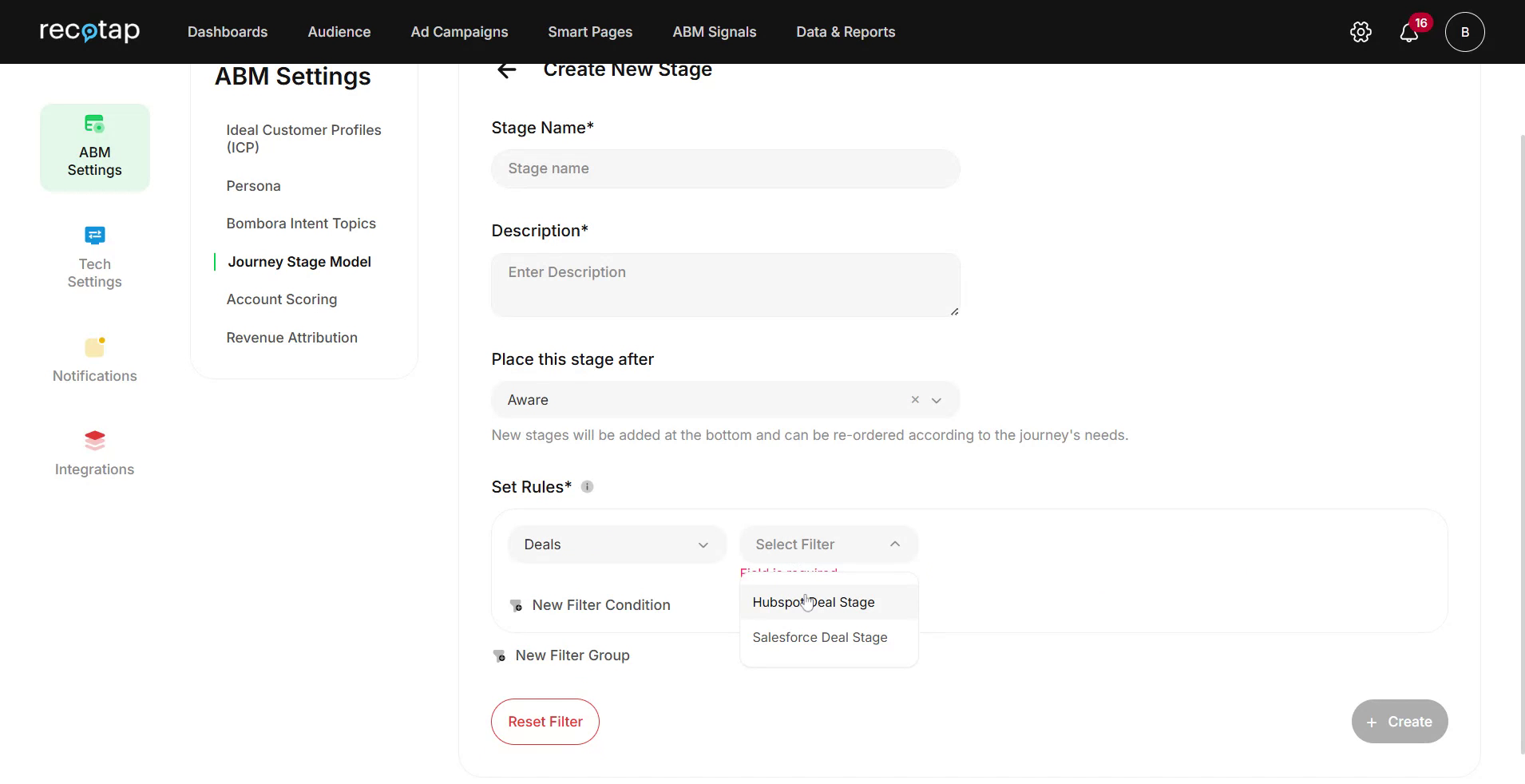The width and height of the screenshot is (1525, 784).
Task: Click inside the Stage name input field
Action: pos(724,168)
